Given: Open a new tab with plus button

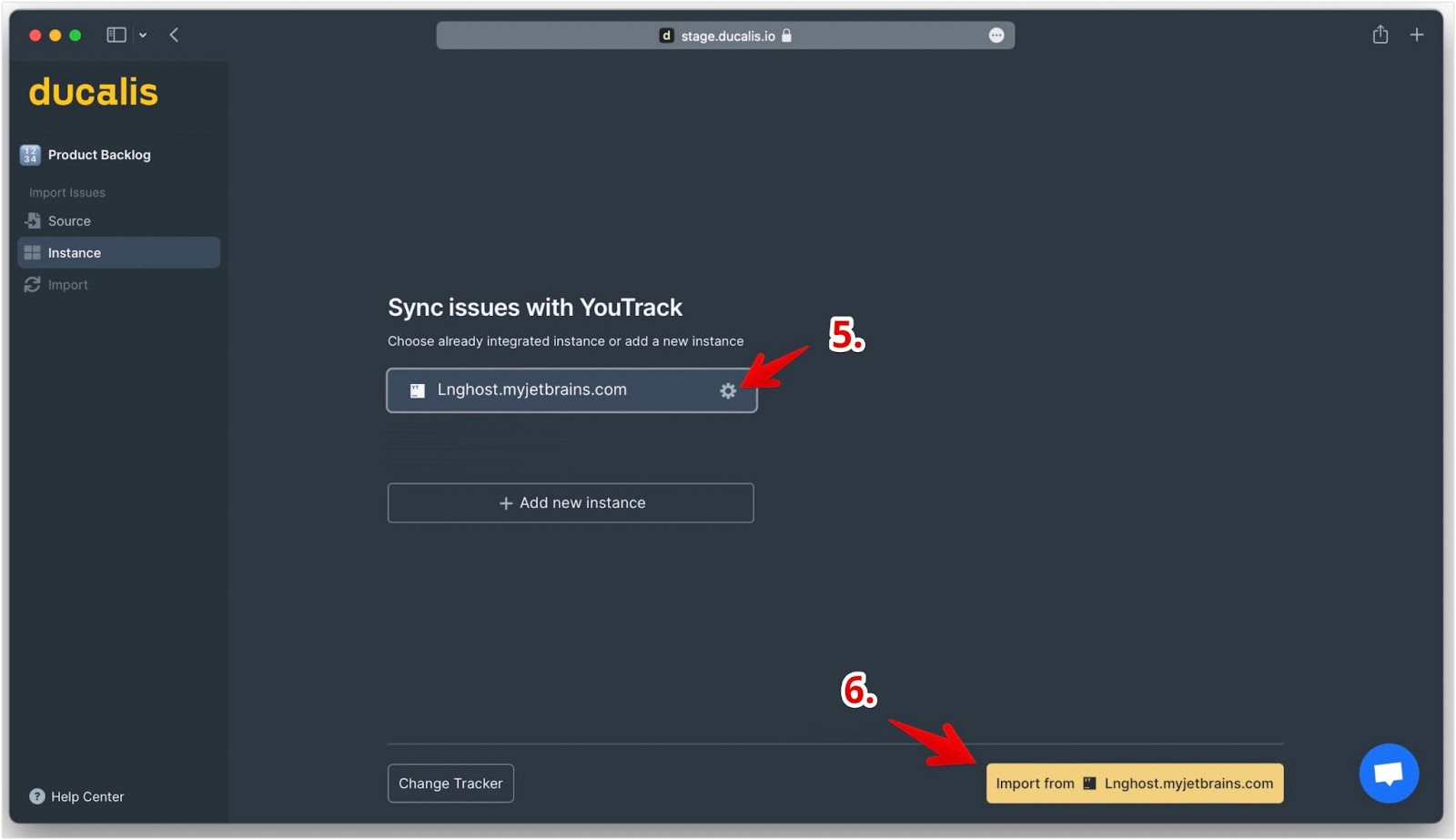Looking at the screenshot, I should point(1417,35).
